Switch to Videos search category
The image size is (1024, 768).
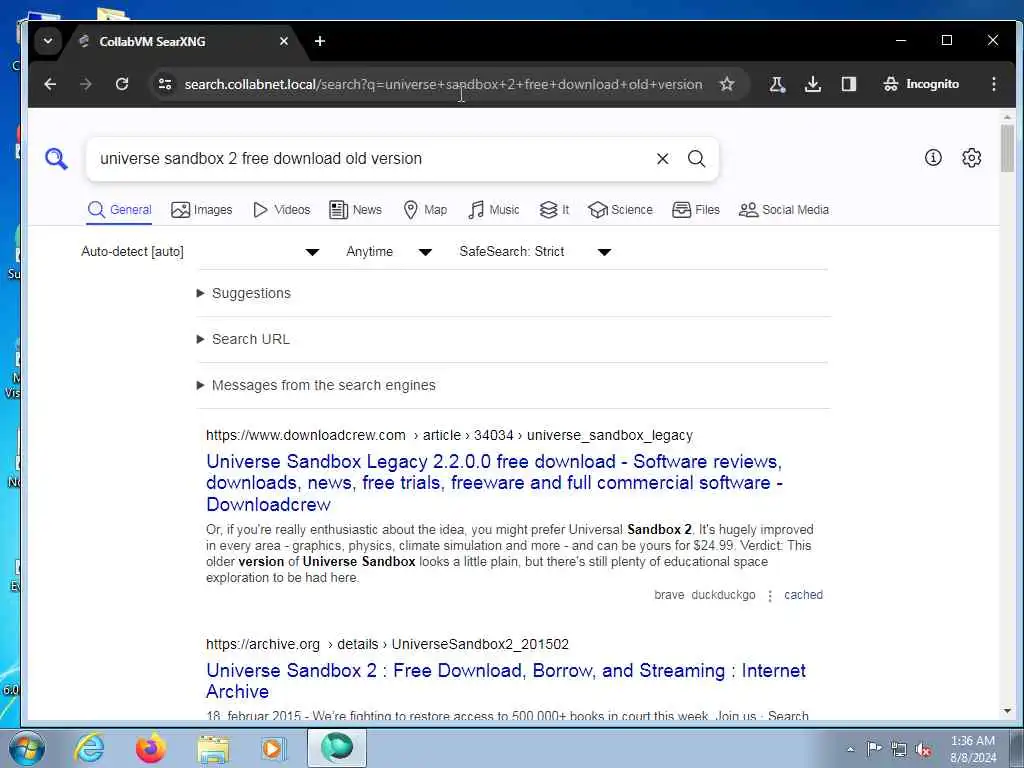click(281, 210)
